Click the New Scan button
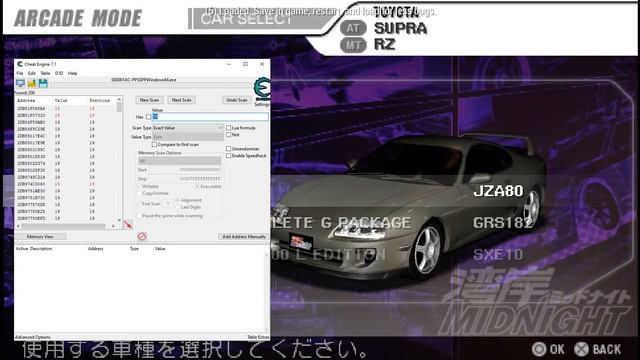The width and height of the screenshot is (640, 360). tap(149, 100)
